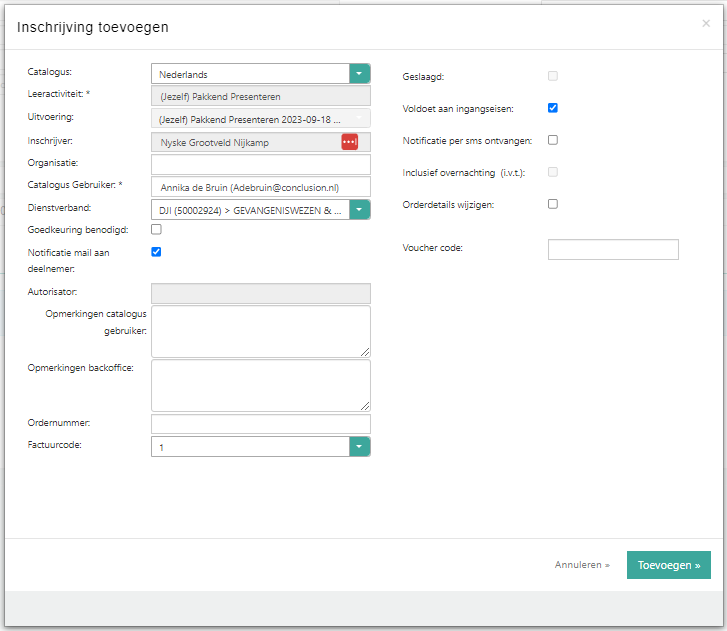Image resolution: width=727 pixels, height=631 pixels.
Task: Click the red ellipsis icon beside Inschrijver
Action: pos(349,142)
